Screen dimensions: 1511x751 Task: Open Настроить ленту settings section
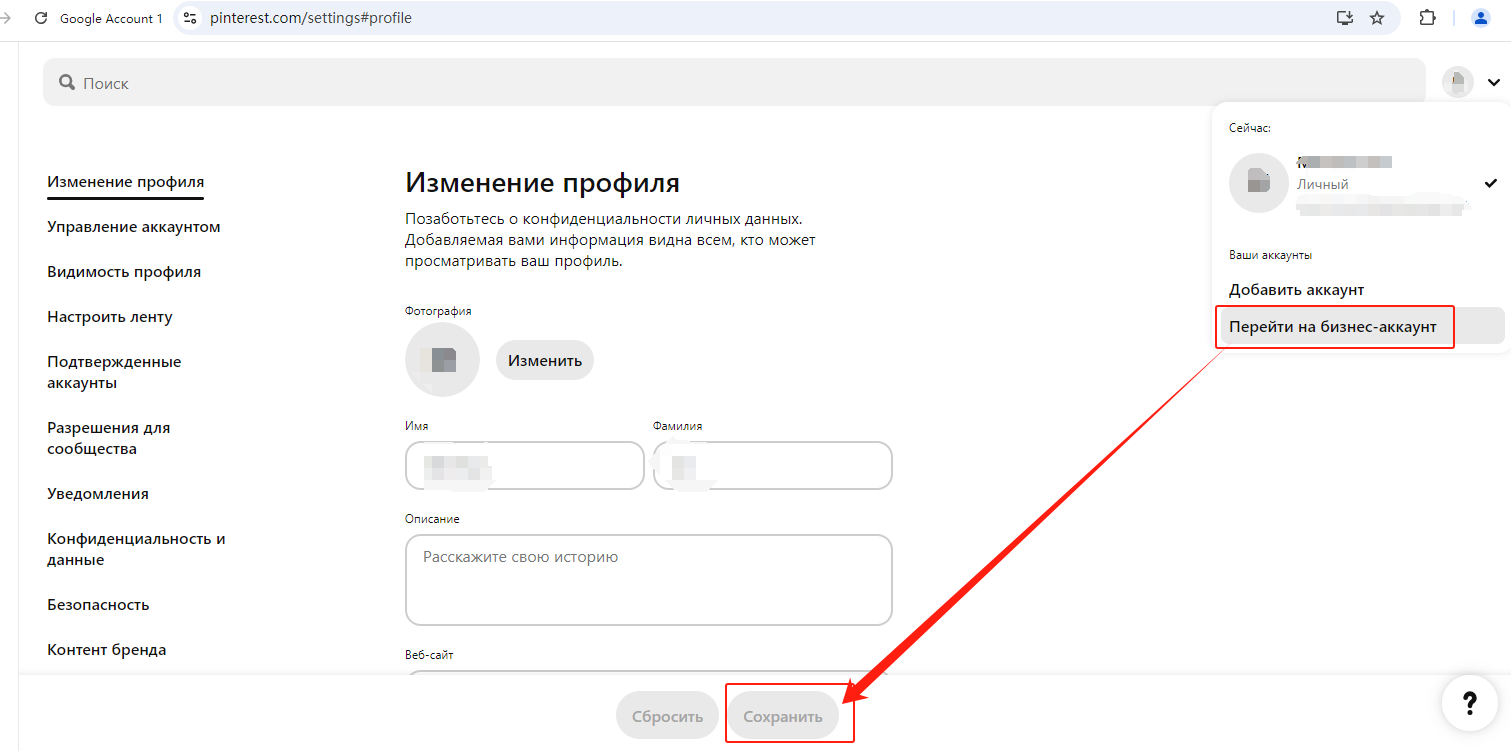pyautogui.click(x=110, y=317)
